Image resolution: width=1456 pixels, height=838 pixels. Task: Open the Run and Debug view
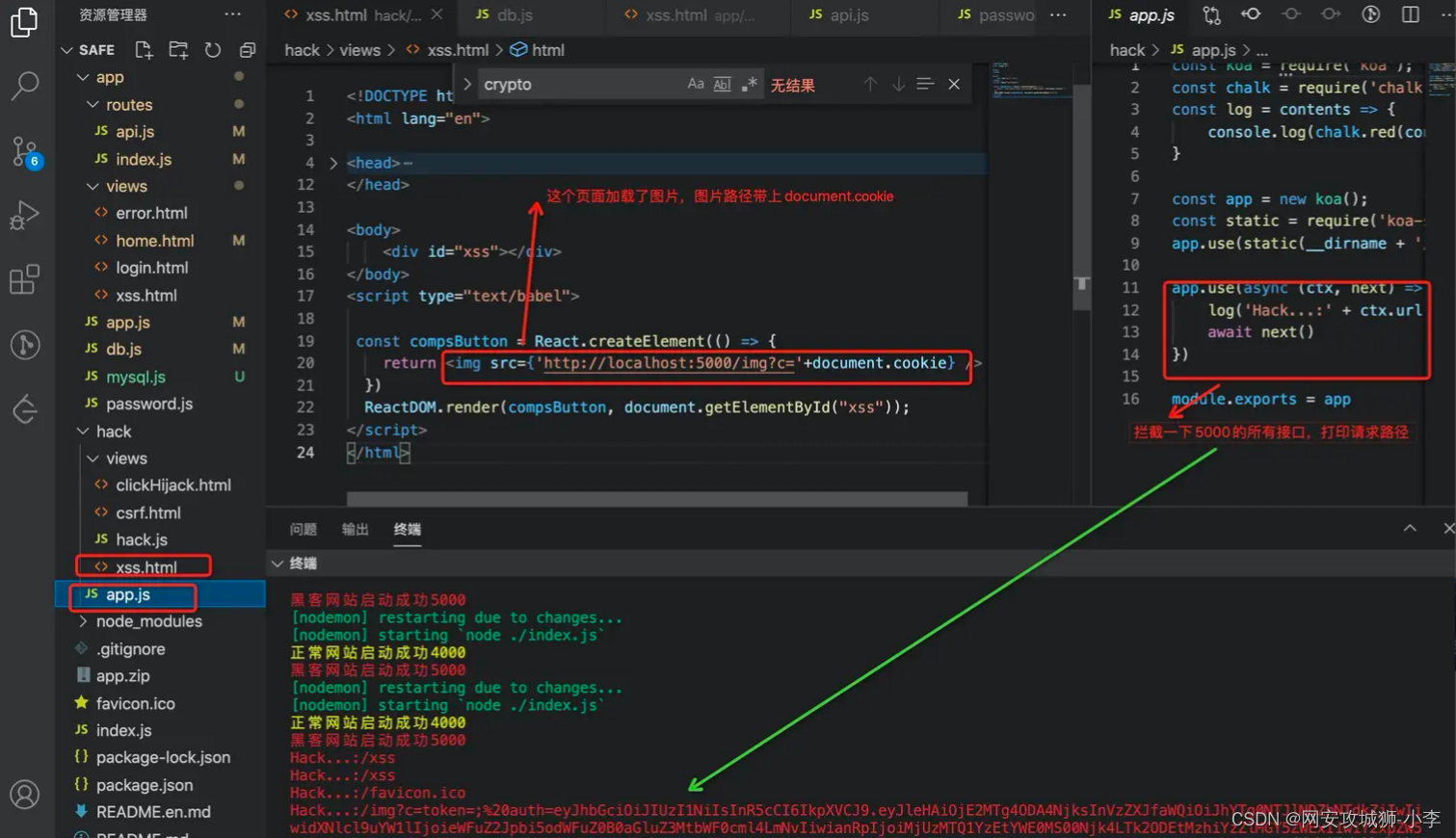24,216
